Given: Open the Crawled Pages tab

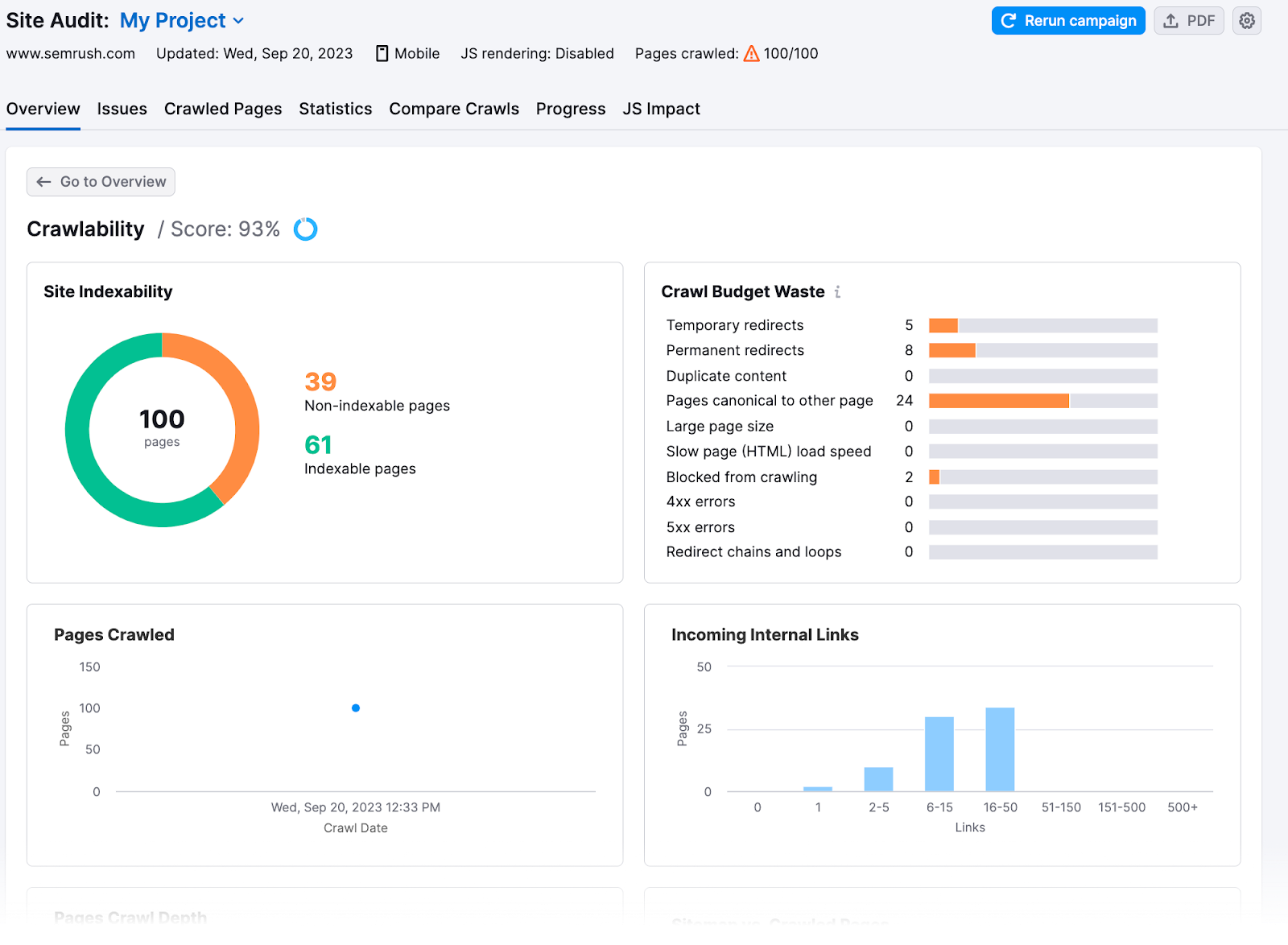Looking at the screenshot, I should click(223, 109).
